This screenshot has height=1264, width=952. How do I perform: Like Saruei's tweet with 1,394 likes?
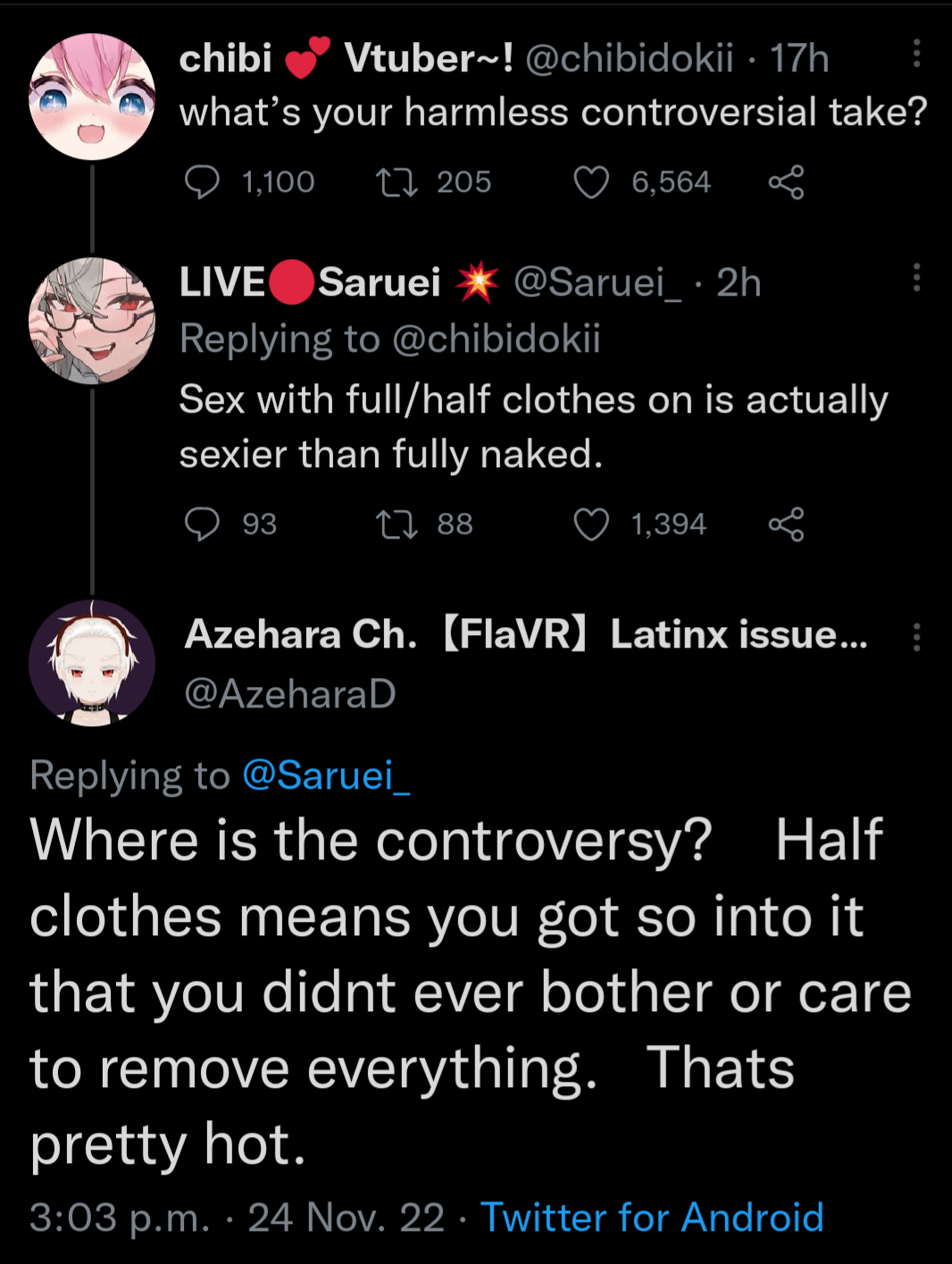click(x=591, y=524)
